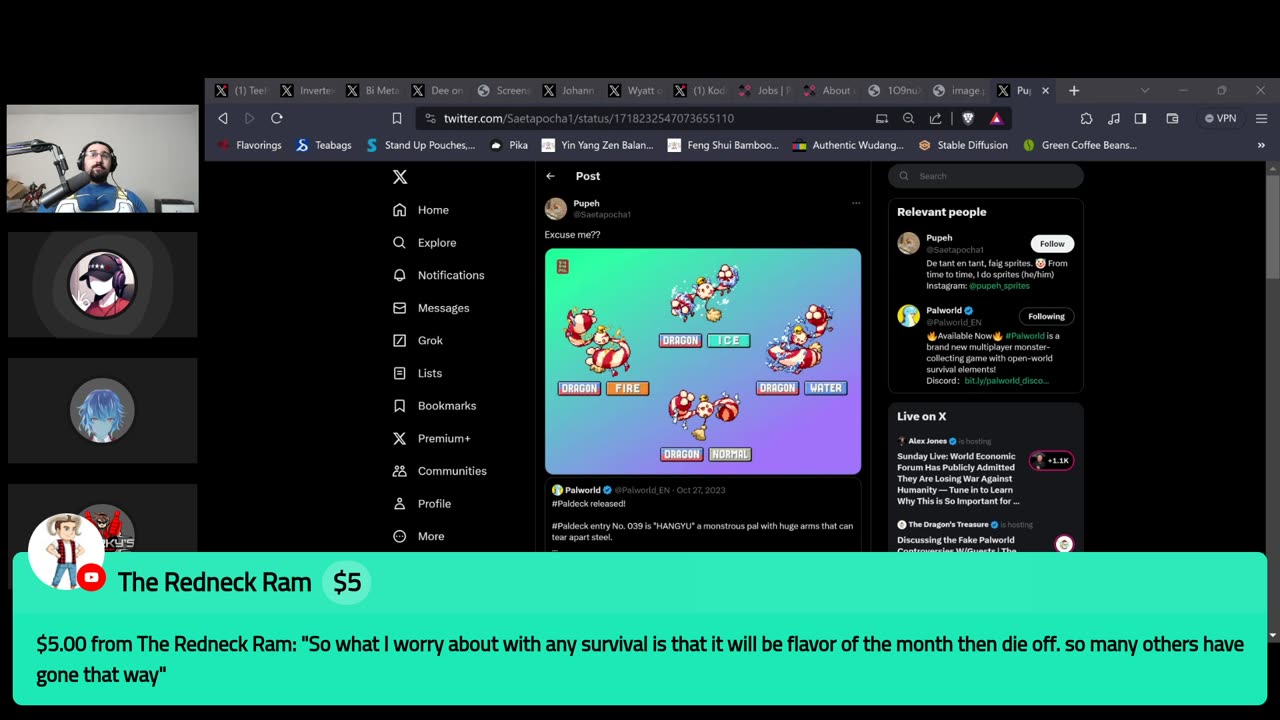Viewport: 1280px width, 720px height.
Task: Open the Brave wallet icon
Action: pos(1172,118)
